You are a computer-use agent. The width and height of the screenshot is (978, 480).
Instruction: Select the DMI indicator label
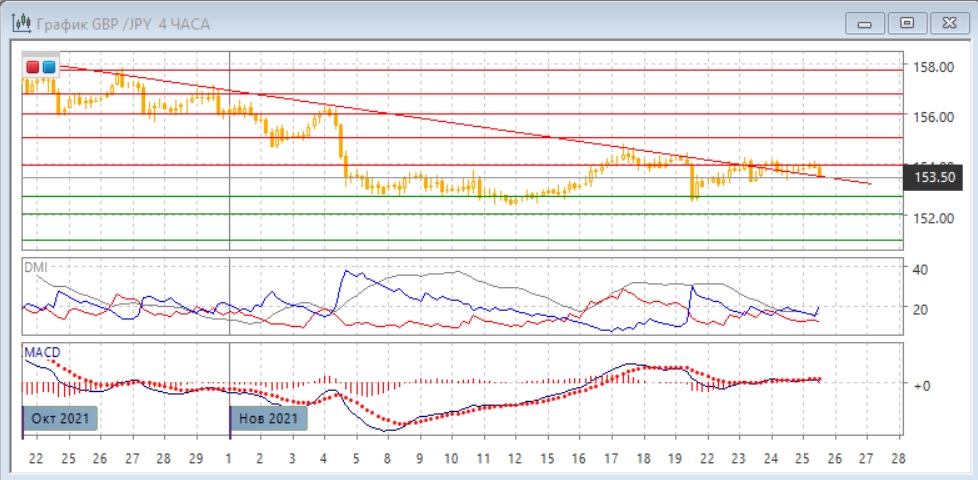[x=36, y=269]
